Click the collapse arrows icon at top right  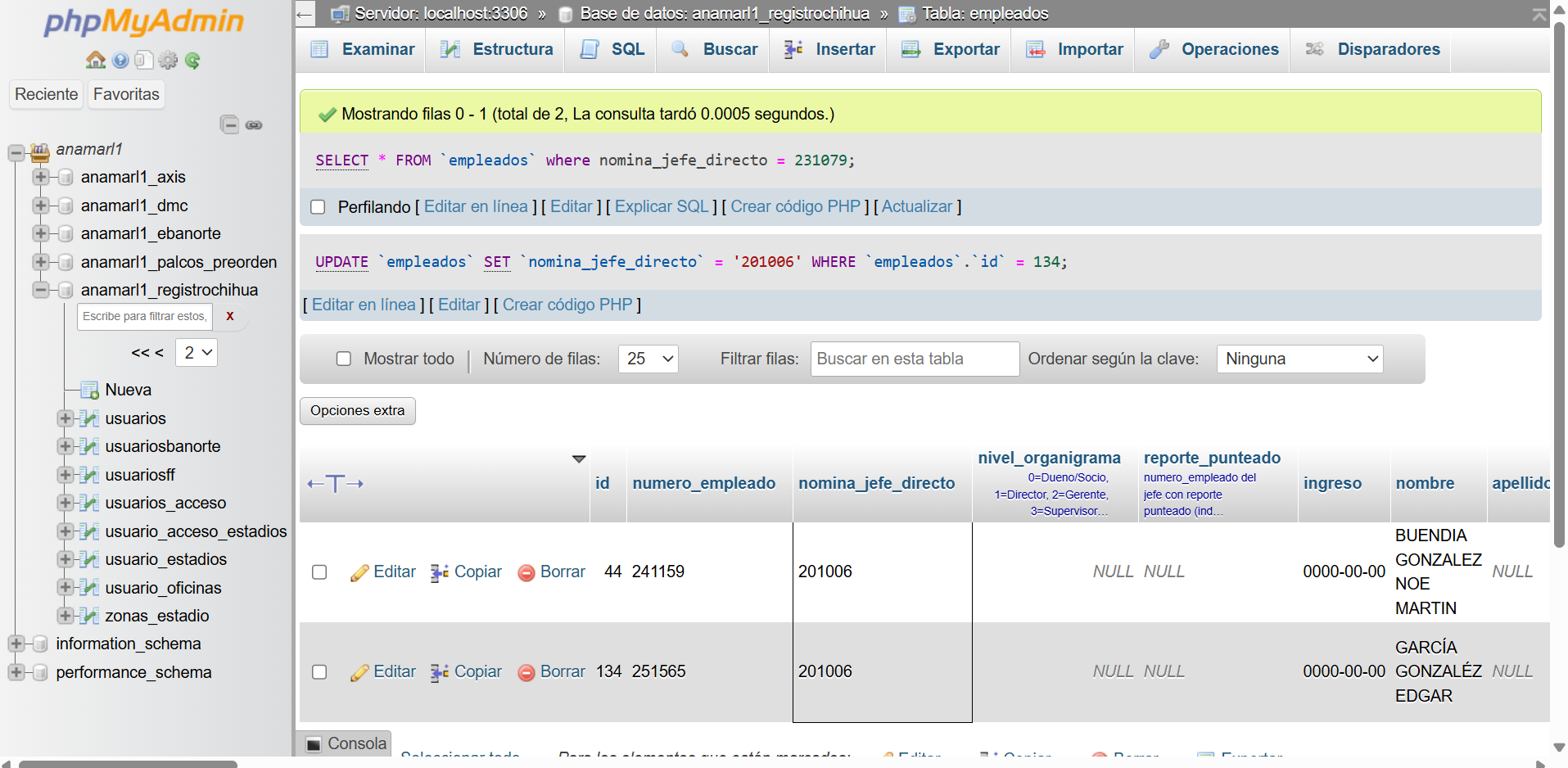[1539, 14]
